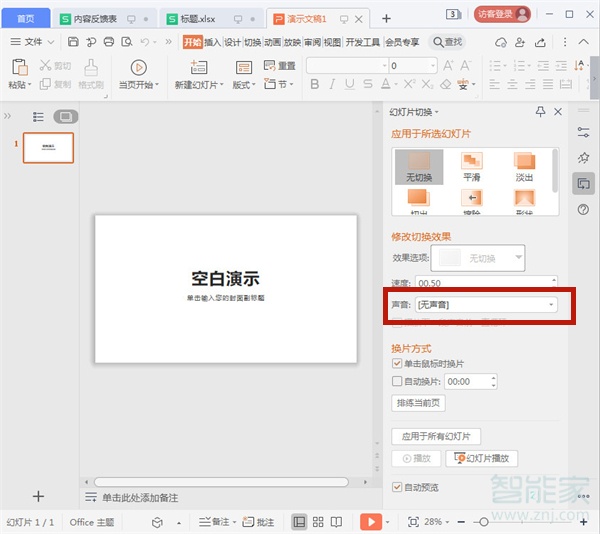Click the Save icon in quick toolbar
Image resolution: width=600 pixels, height=534 pixels.
pyautogui.click(x=73, y=42)
